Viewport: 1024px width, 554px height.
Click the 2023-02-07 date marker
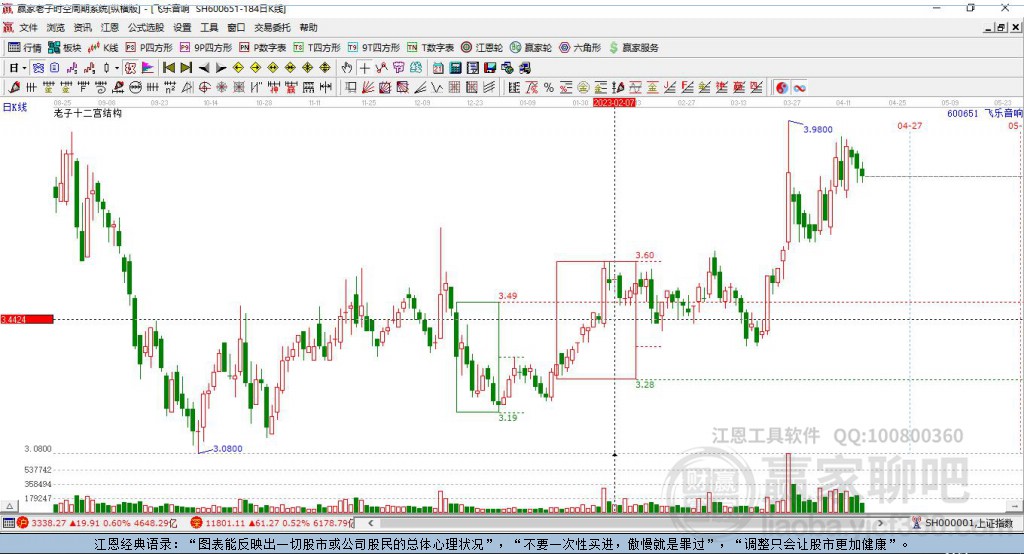click(x=614, y=103)
